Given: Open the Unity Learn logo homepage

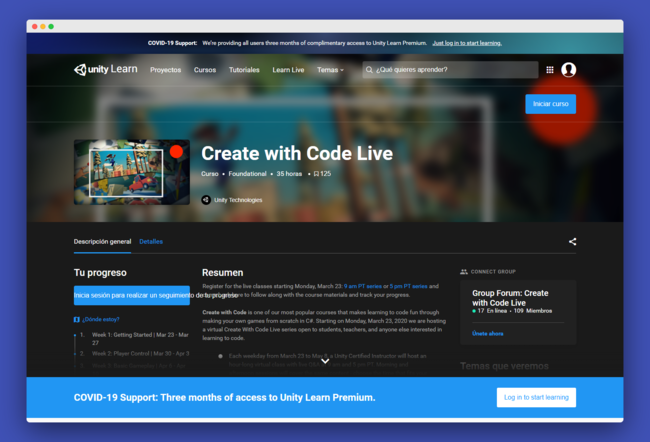Looking at the screenshot, I should point(106,69).
